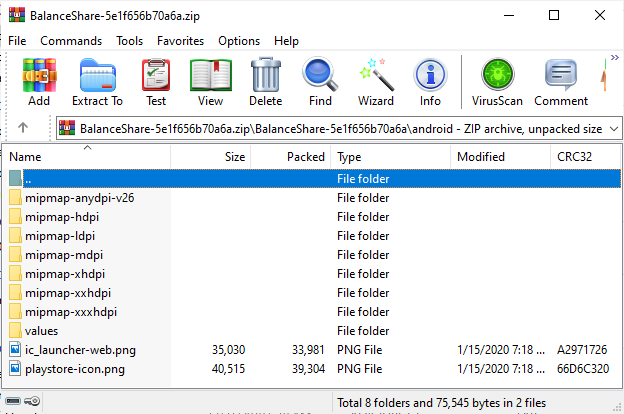
Task: Click CRC32 value 66D6C320
Action: (x=583, y=369)
